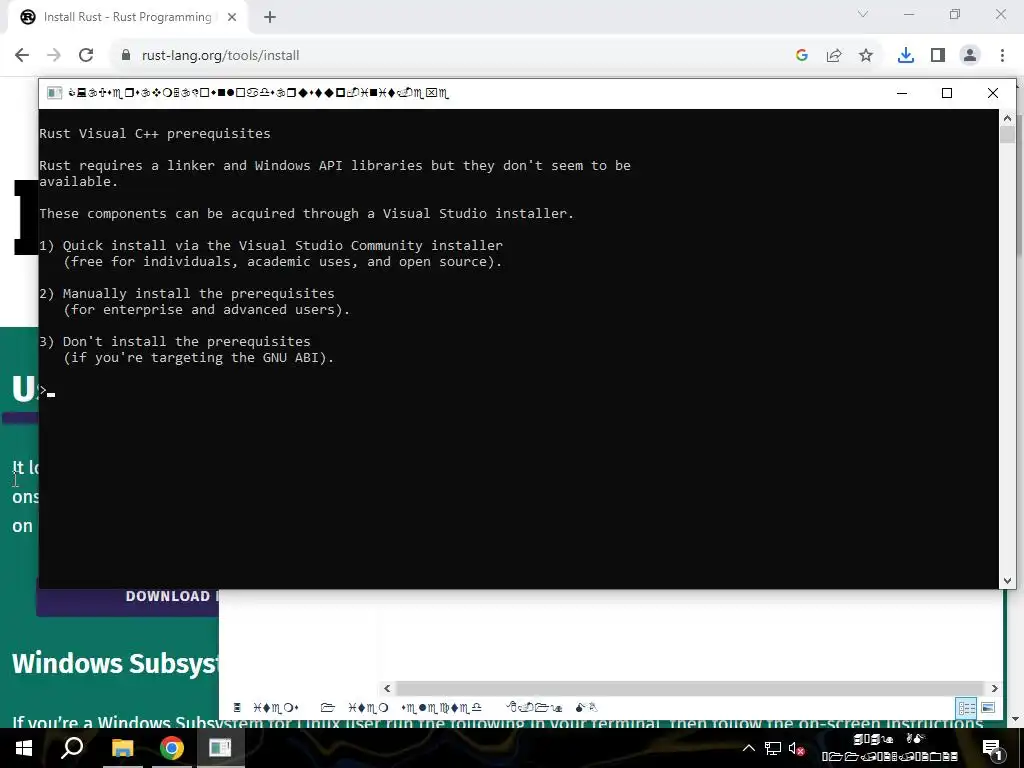Image resolution: width=1024 pixels, height=768 pixels.
Task: Click the web page scrollbar's down arrow
Action: pos(1016,719)
